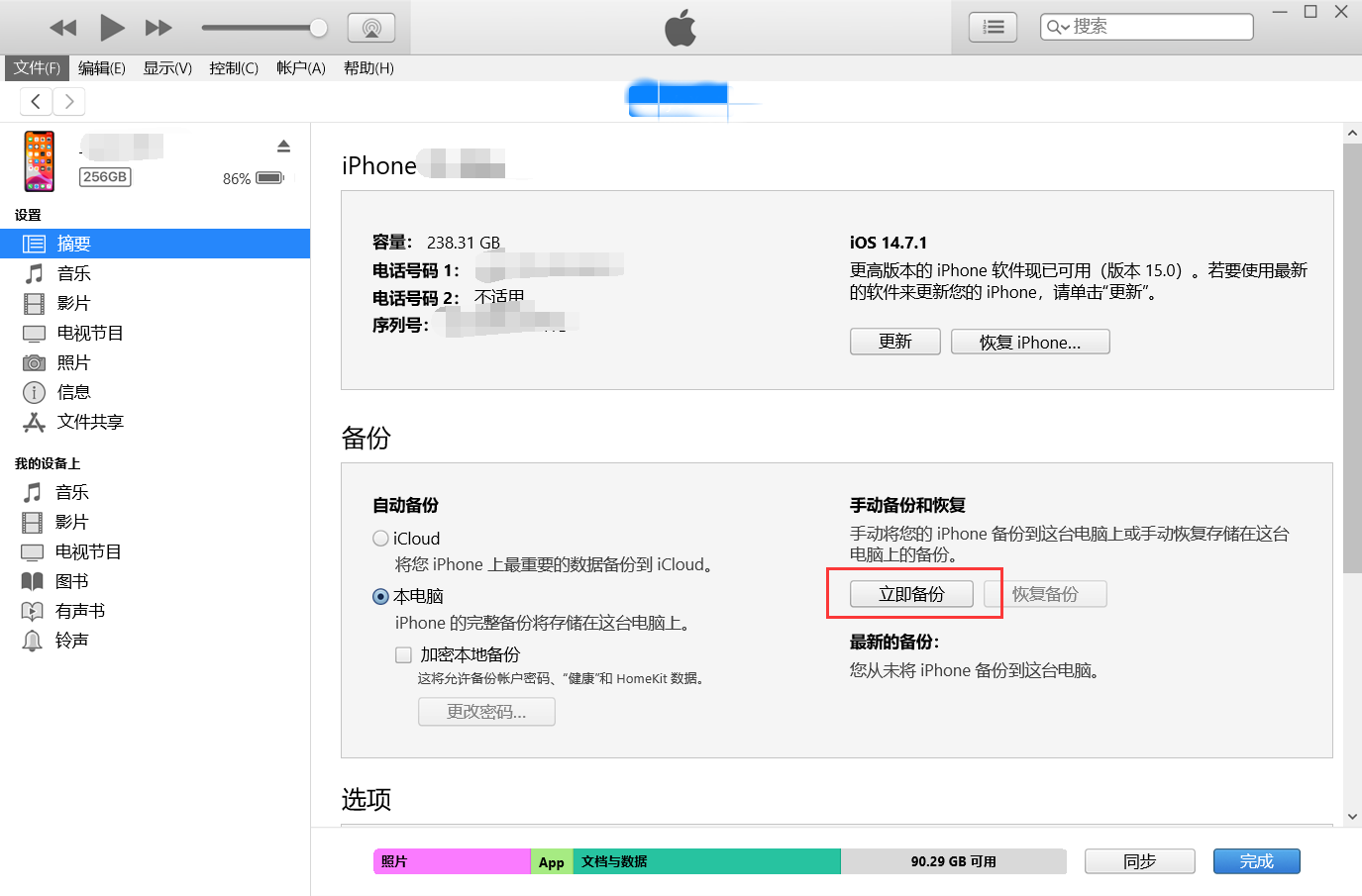Go forward with the right chevron

point(68,101)
